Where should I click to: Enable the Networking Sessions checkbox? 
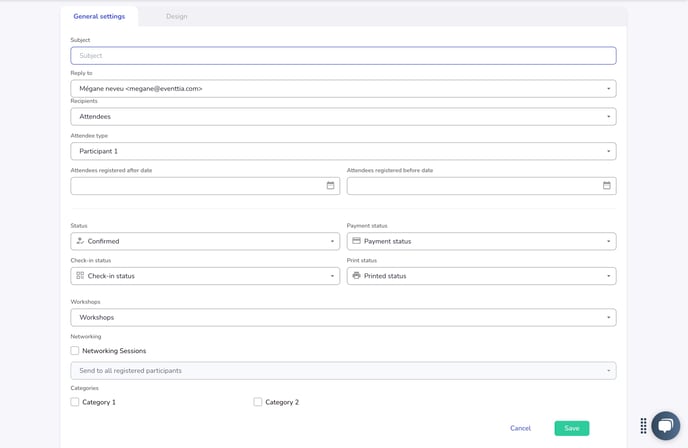tap(75, 351)
